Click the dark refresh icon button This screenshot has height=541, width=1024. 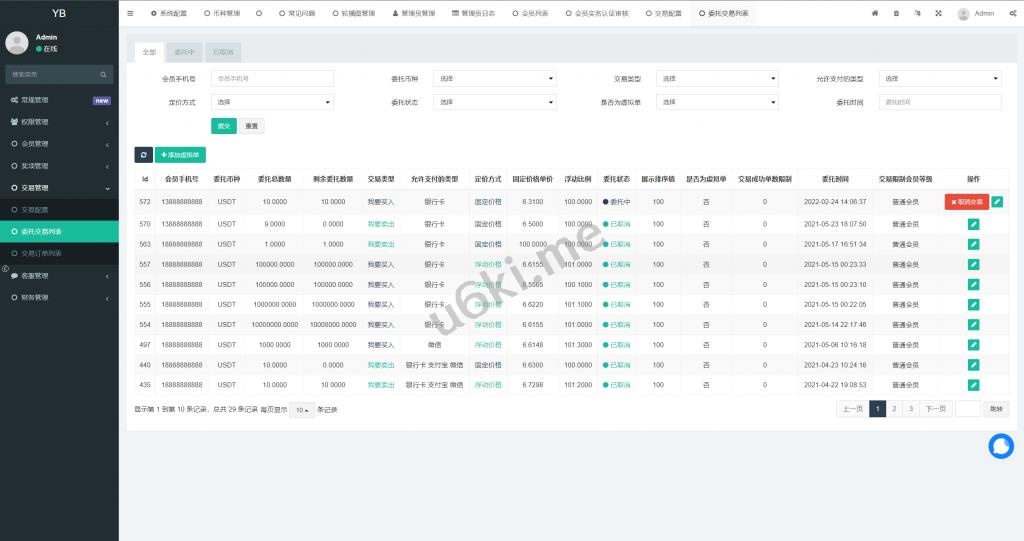[143, 155]
